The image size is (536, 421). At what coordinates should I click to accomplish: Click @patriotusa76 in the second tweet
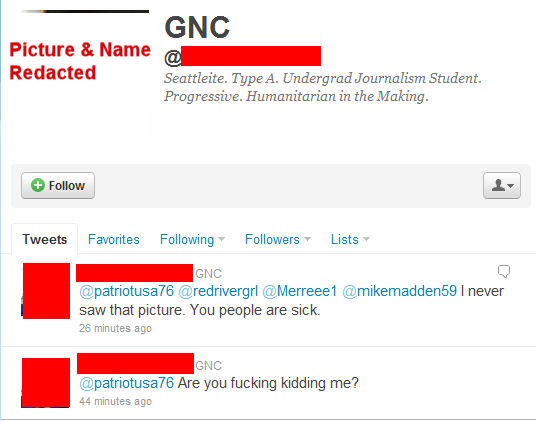click(x=126, y=383)
